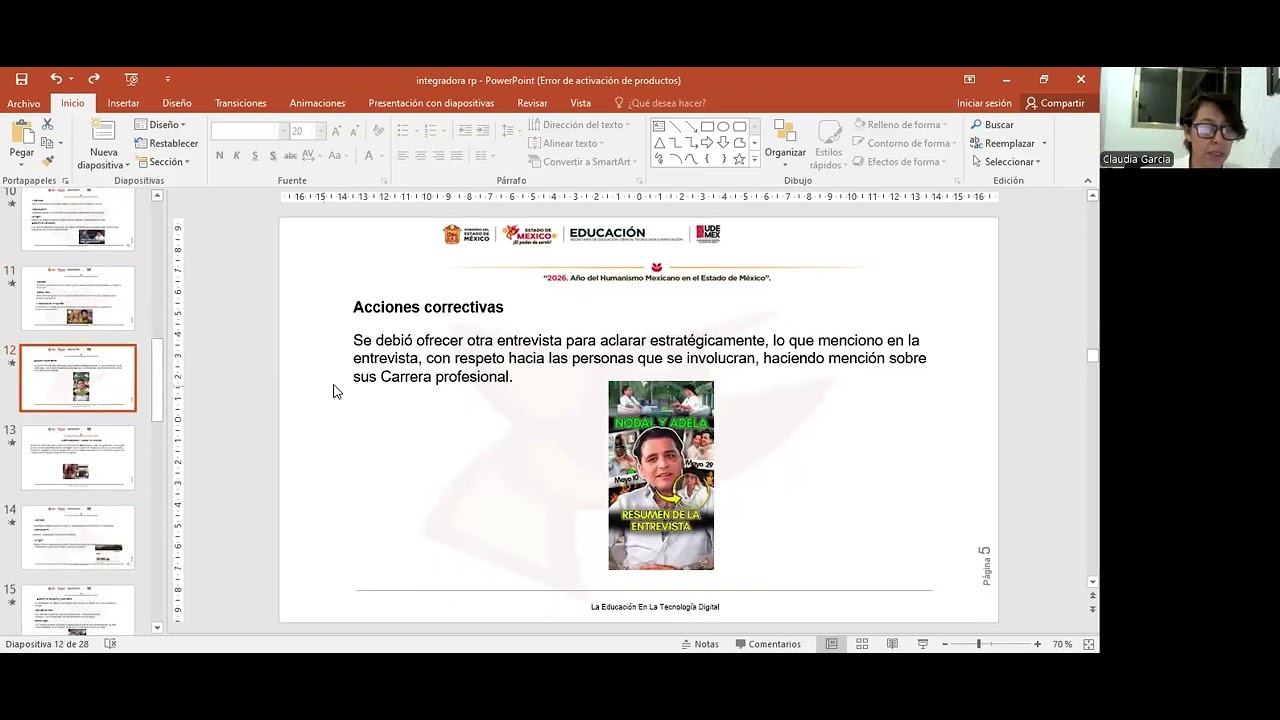Toggle strikethrough abc formatting

[291, 156]
